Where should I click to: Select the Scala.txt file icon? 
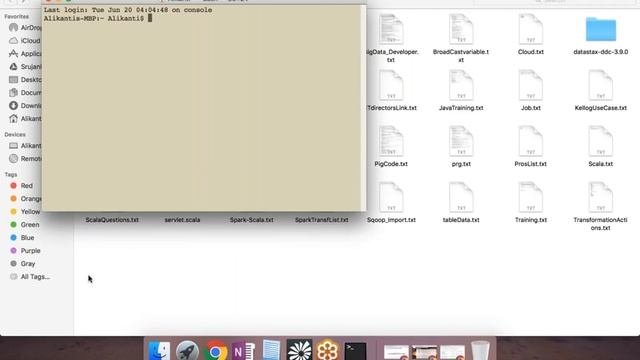tap(600, 141)
